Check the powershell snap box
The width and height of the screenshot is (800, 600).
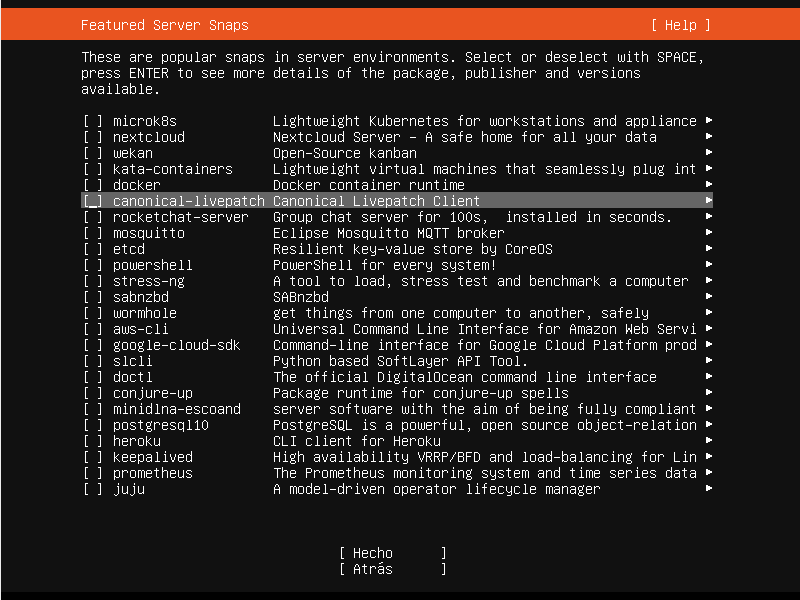click(x=93, y=265)
